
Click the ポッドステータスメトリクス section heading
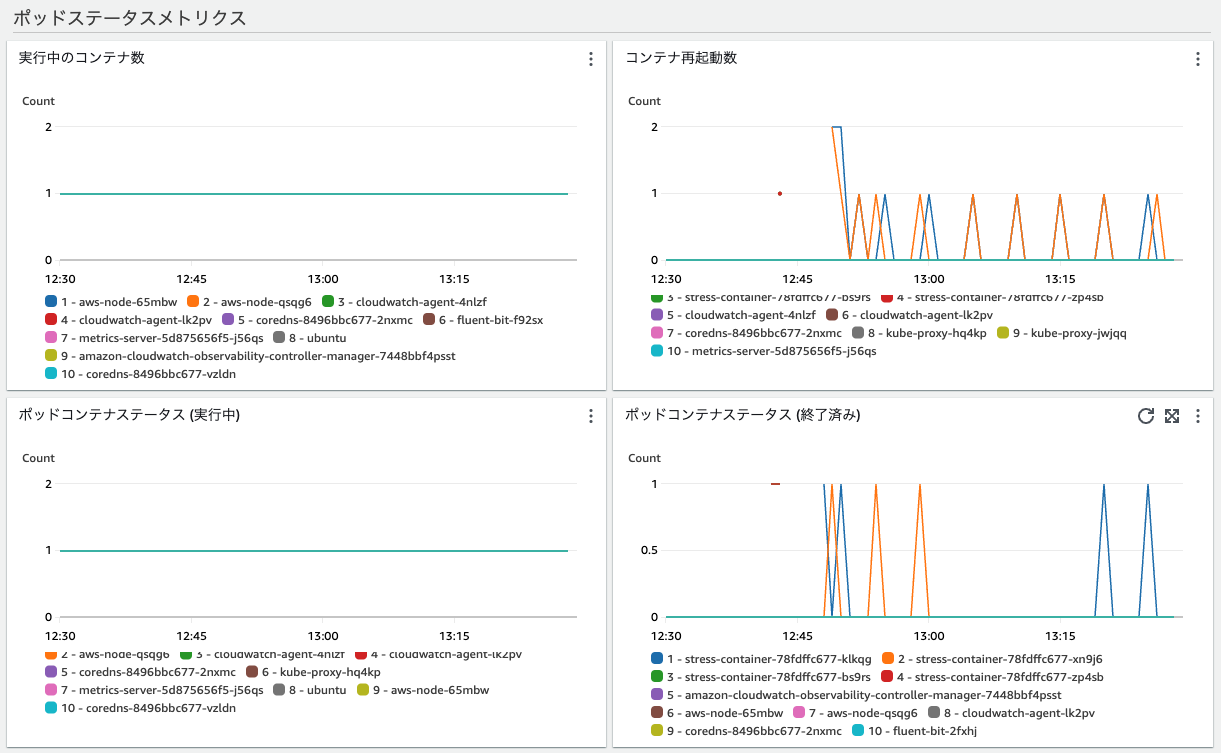(x=129, y=17)
